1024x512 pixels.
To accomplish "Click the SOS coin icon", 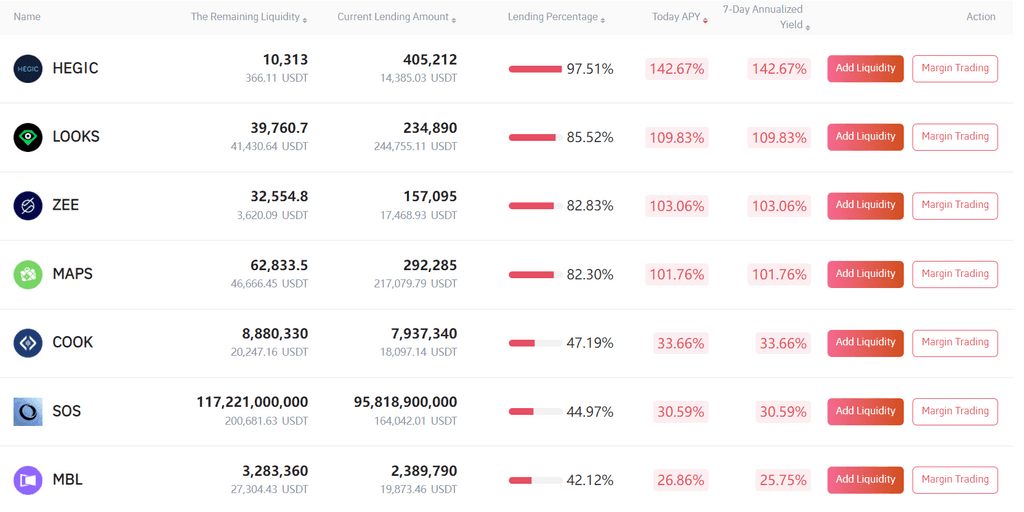I will pos(28,411).
